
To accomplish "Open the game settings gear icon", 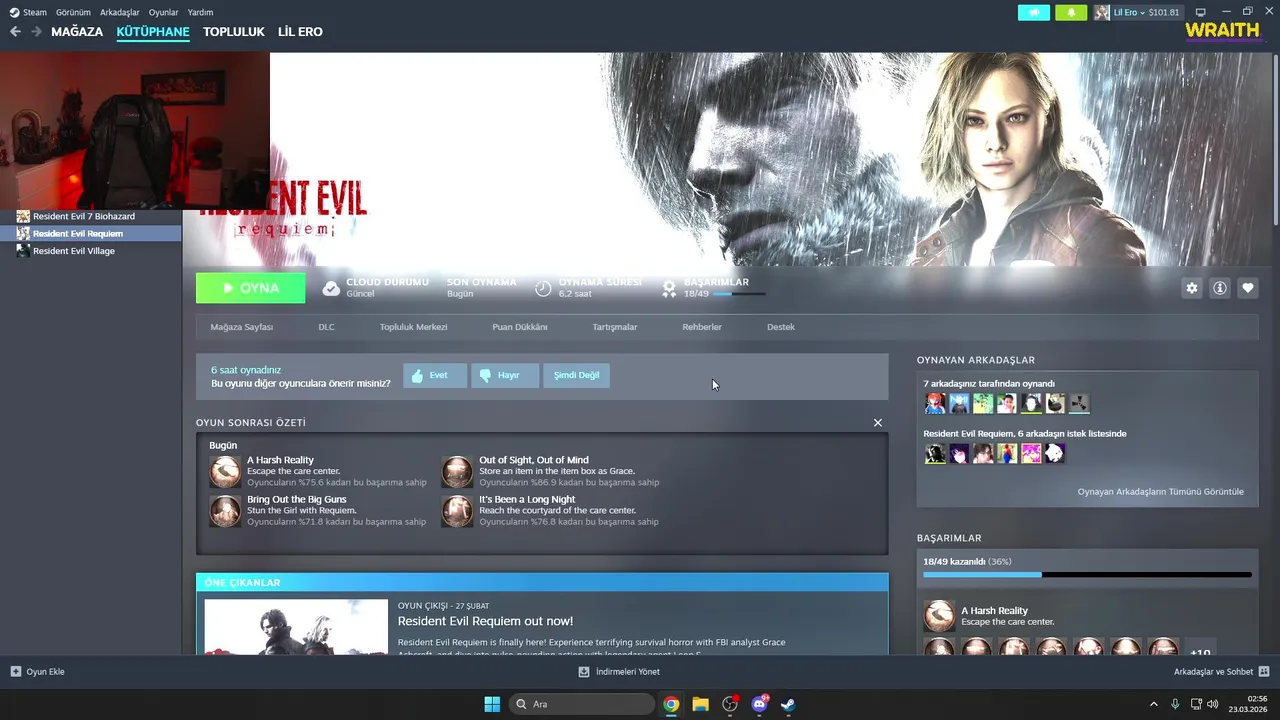I will click(x=1192, y=288).
